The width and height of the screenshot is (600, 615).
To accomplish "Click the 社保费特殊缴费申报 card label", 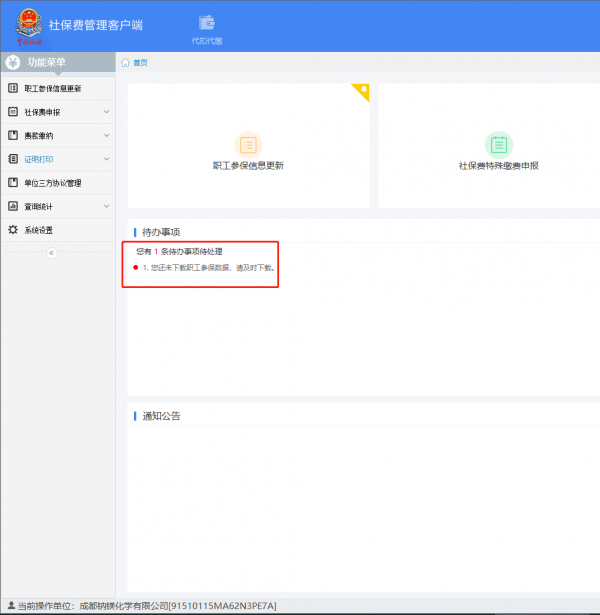I will coord(498,166).
